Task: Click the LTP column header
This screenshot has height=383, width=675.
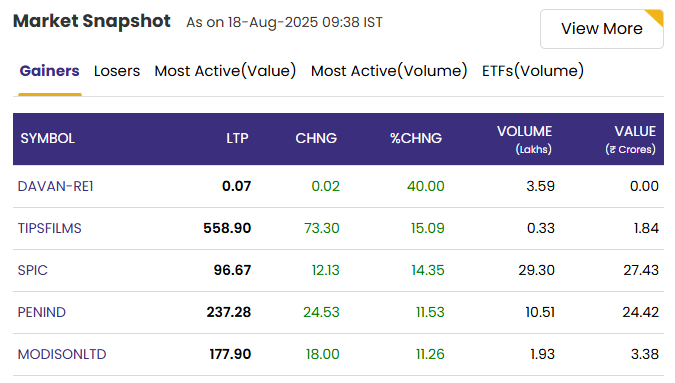Action: [x=237, y=138]
